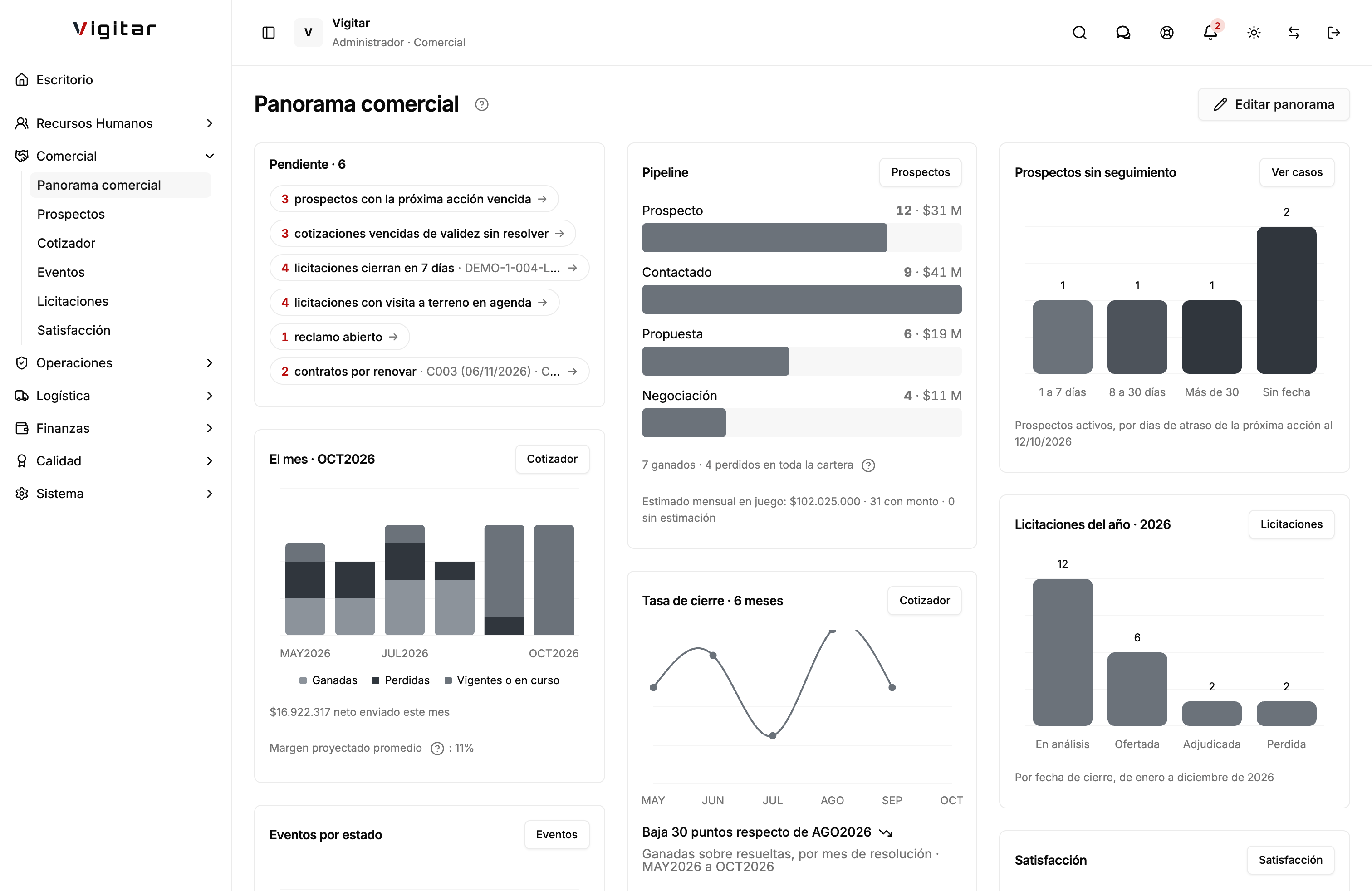Viewport: 1372px width, 891px height.
Task: Click Prospectos button in Pipeline card
Action: [x=920, y=172]
